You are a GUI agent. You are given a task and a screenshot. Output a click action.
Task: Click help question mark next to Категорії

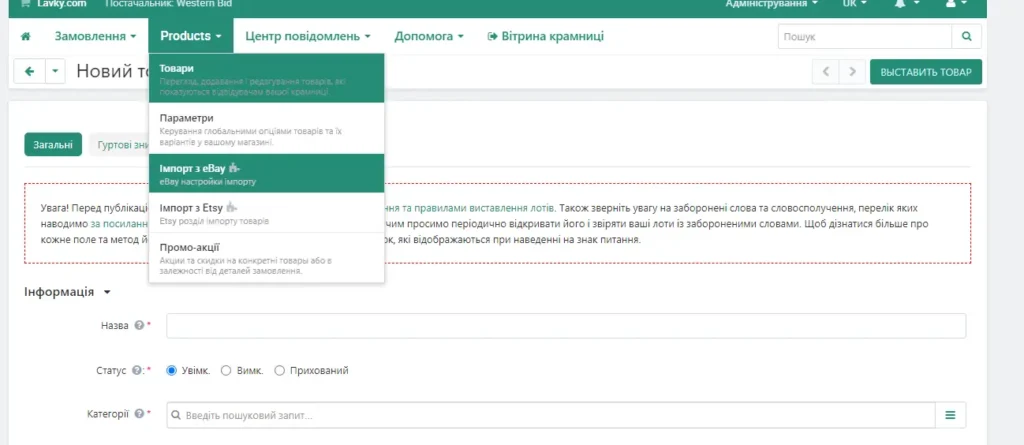138,414
